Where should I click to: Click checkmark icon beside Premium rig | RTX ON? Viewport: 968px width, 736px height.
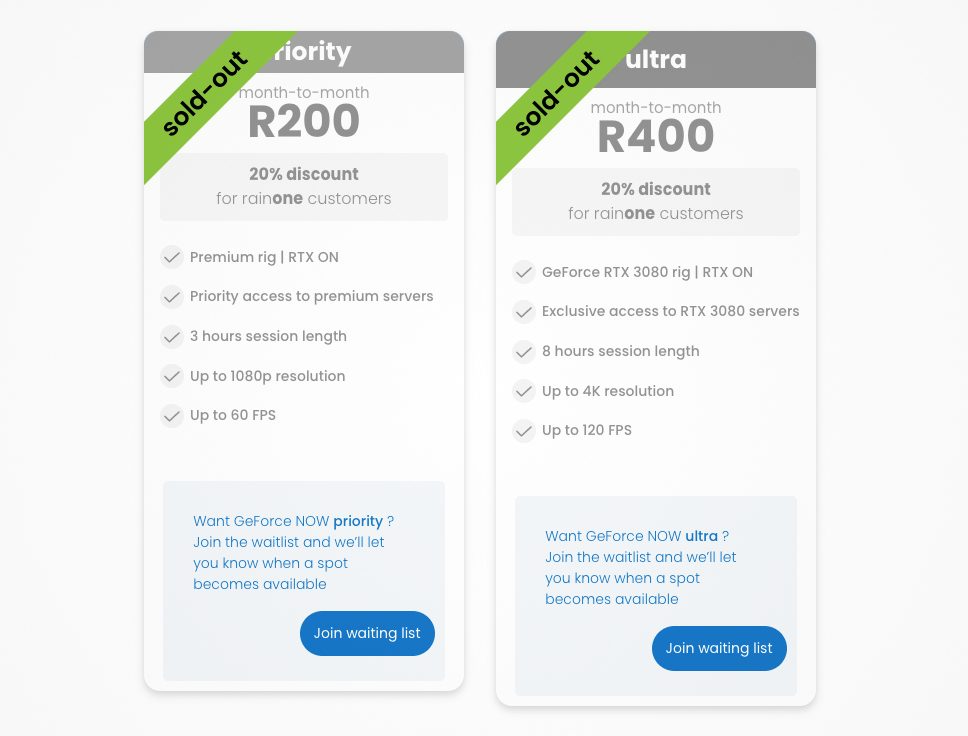(x=172, y=257)
